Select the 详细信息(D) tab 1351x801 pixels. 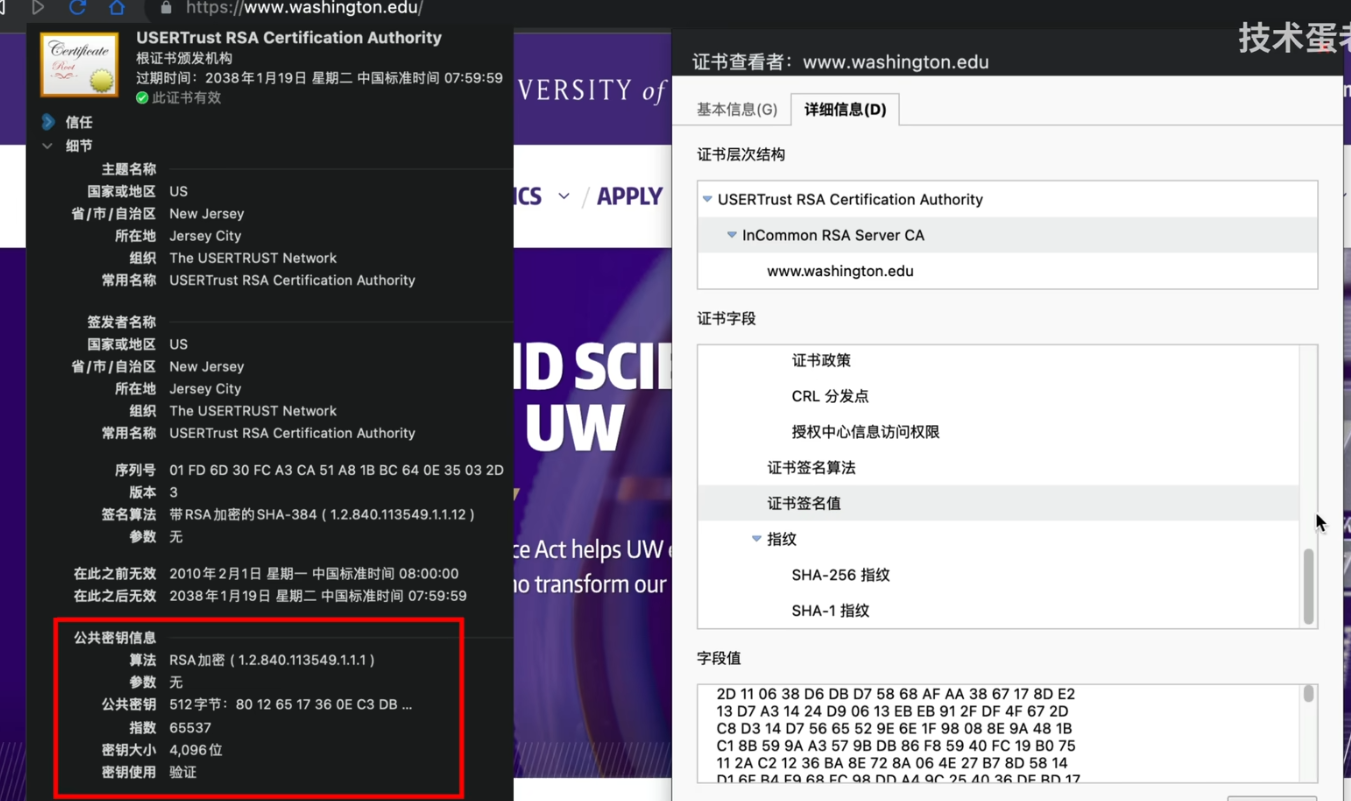pyautogui.click(x=845, y=109)
